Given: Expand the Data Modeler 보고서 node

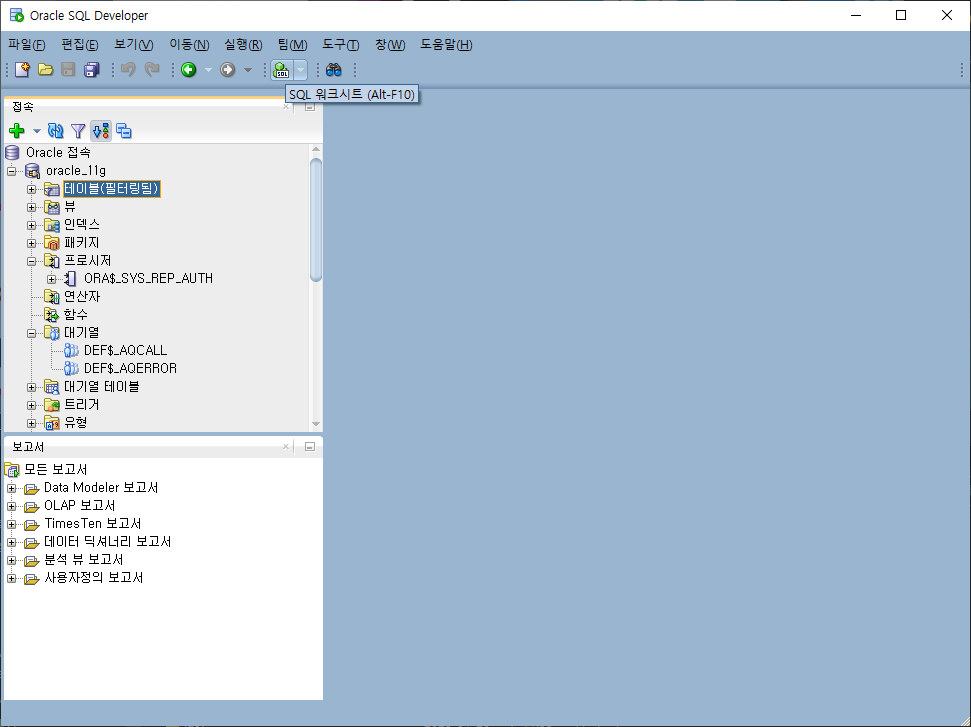Looking at the screenshot, I should click(x=11, y=488).
